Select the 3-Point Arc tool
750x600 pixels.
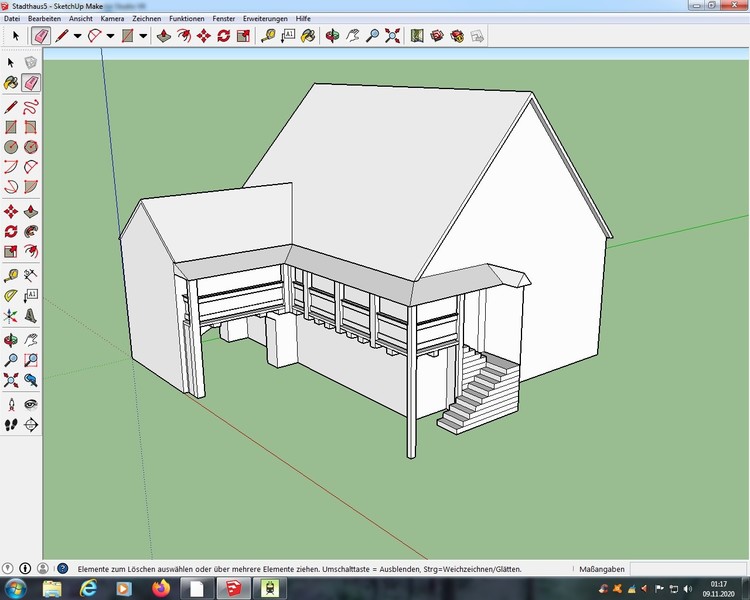click(11, 187)
